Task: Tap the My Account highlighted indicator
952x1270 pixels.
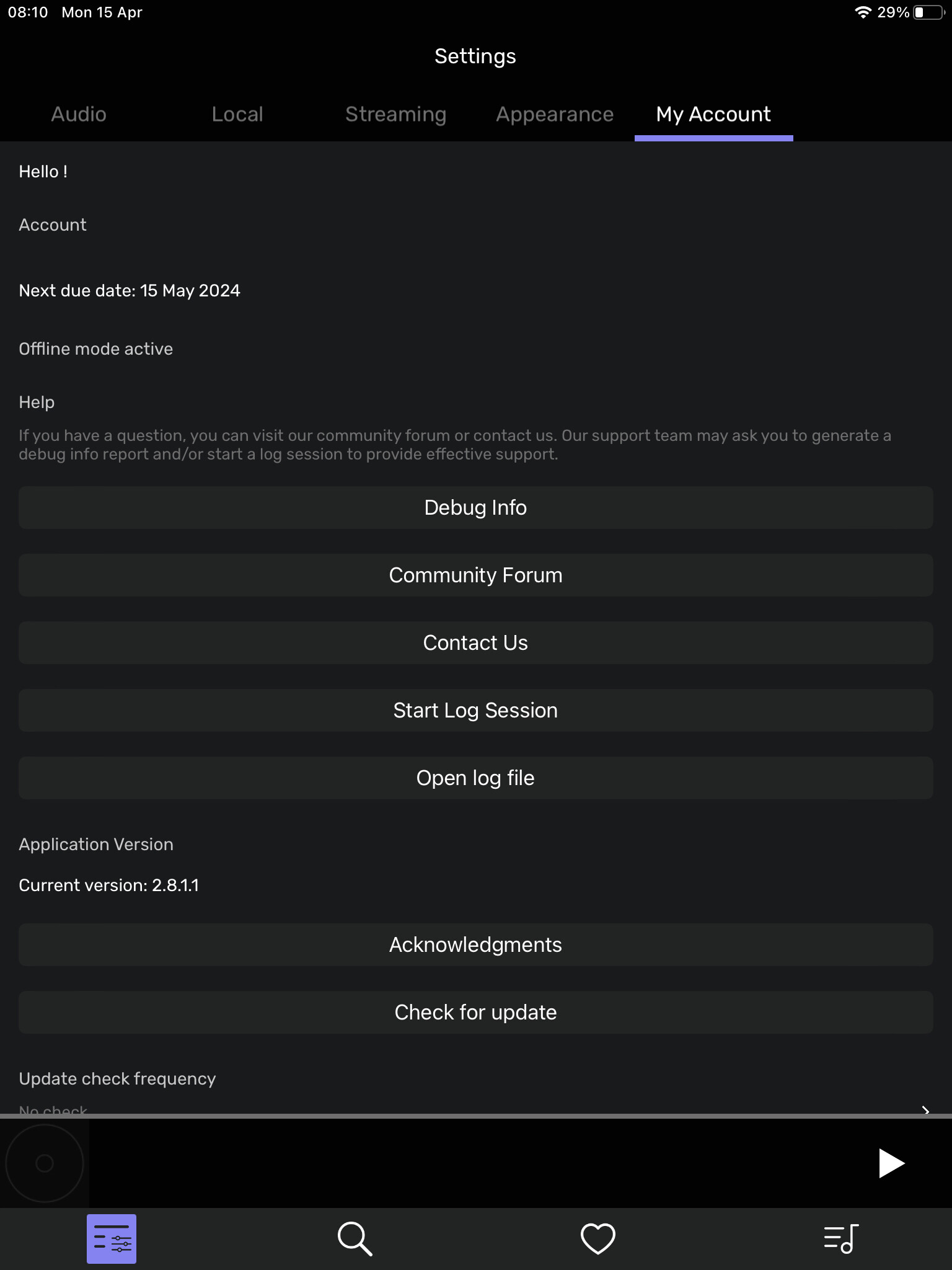Action: (x=713, y=140)
